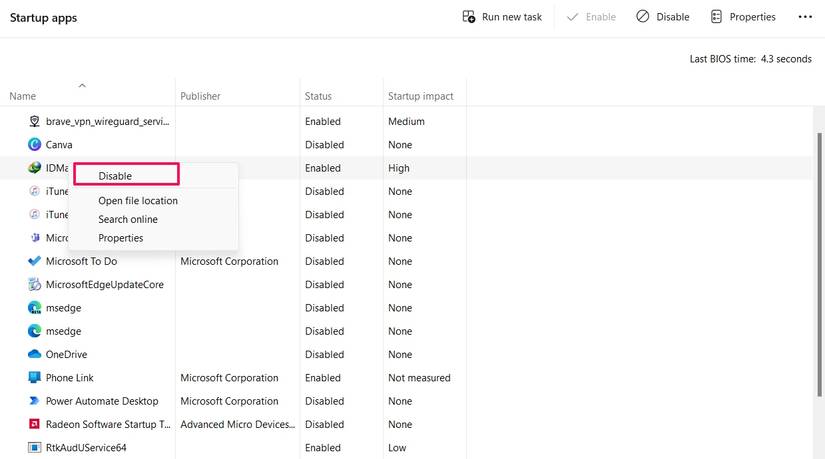Click the Last BIOS time text
This screenshot has height=459, width=825.
(750, 59)
